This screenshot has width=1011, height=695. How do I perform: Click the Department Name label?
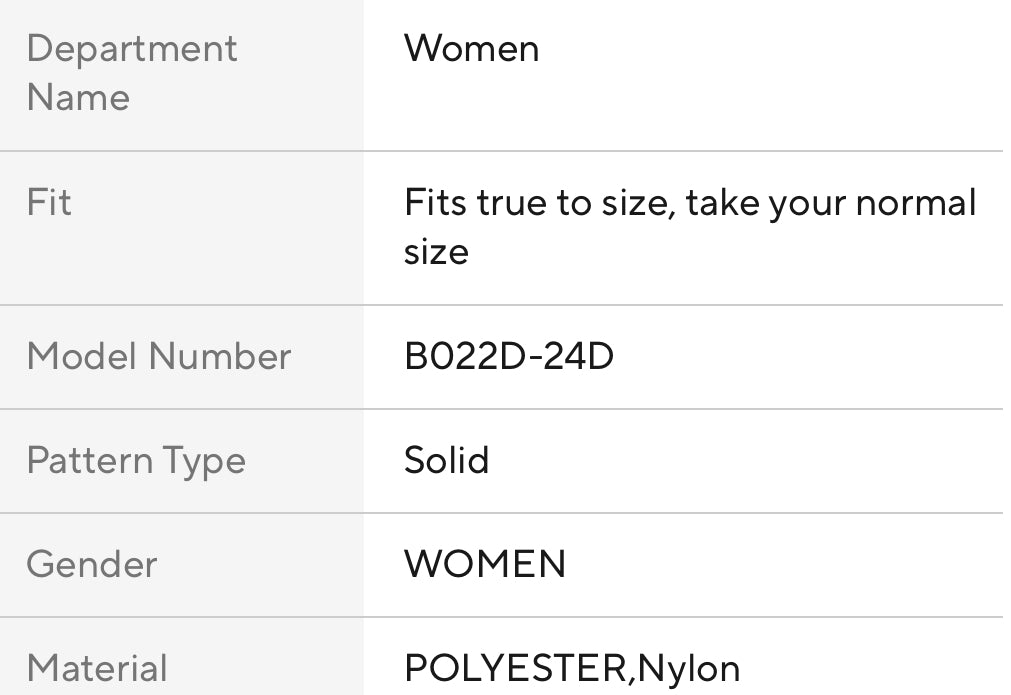[x=132, y=73]
